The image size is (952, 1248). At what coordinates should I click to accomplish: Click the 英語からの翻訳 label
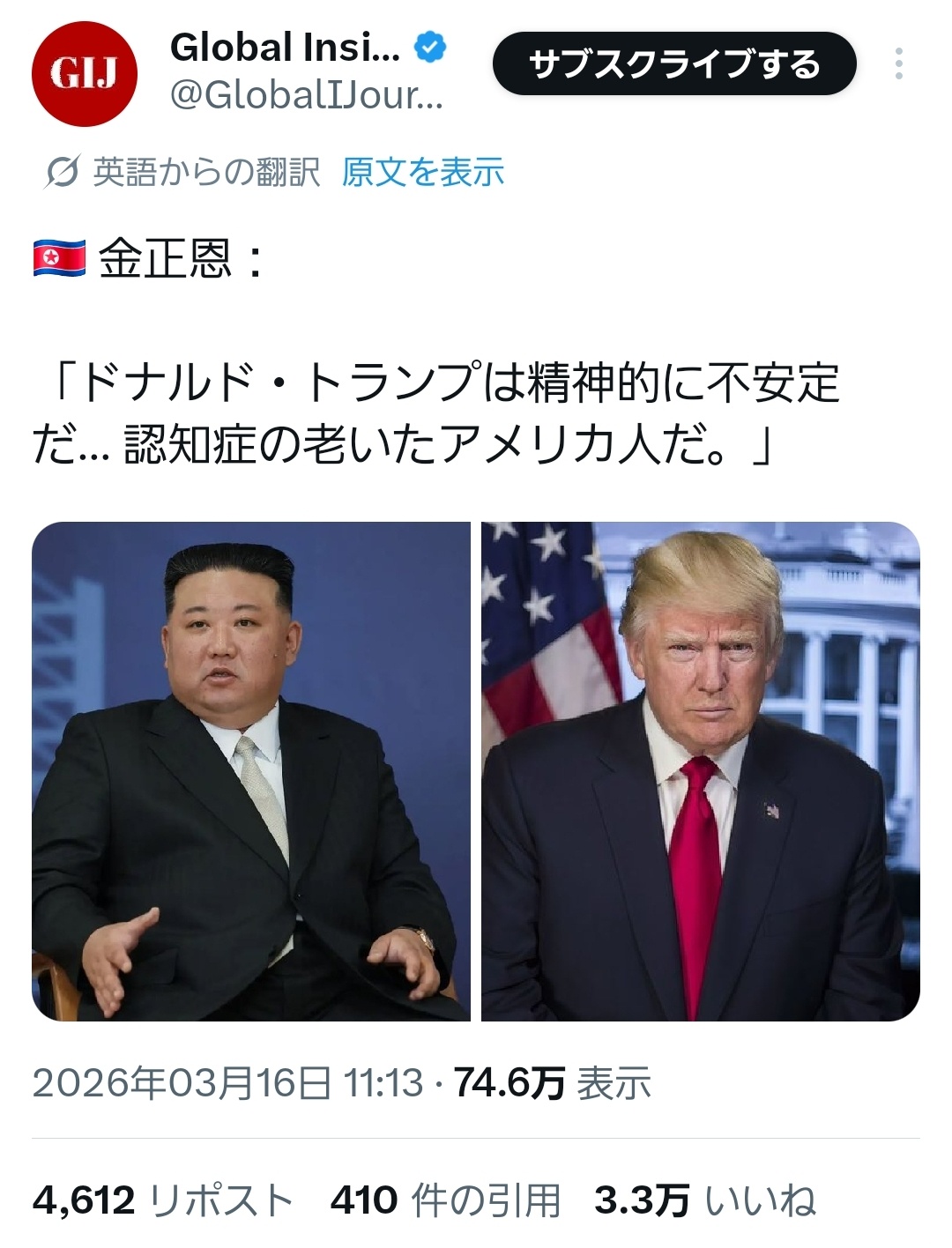(x=206, y=172)
